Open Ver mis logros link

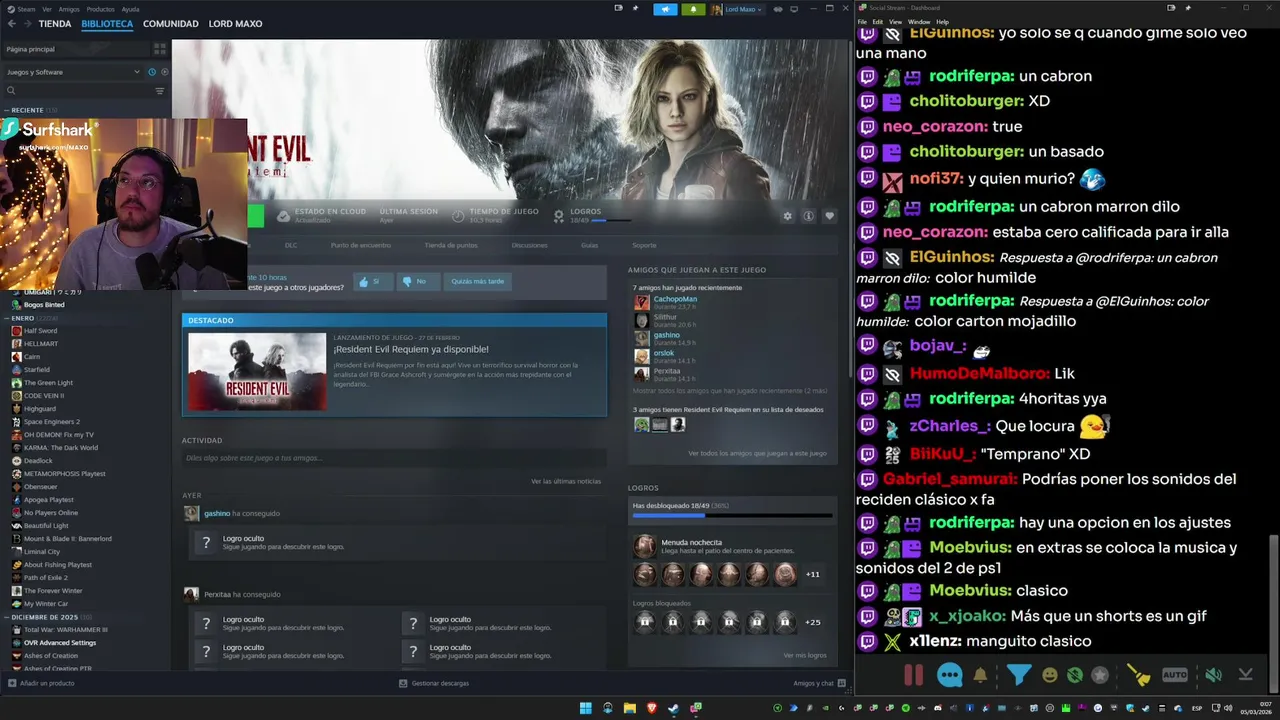(x=805, y=655)
